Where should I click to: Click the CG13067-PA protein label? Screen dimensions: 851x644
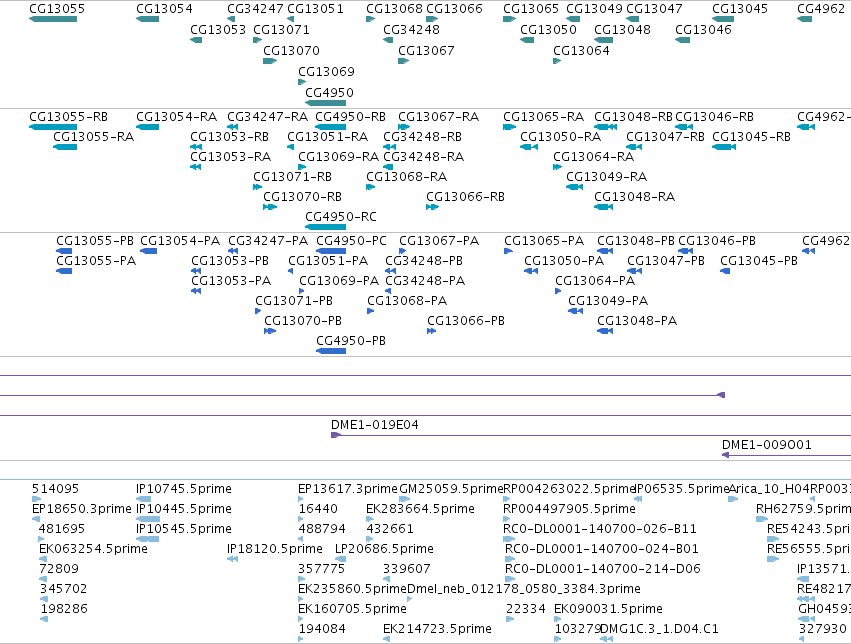click(439, 241)
